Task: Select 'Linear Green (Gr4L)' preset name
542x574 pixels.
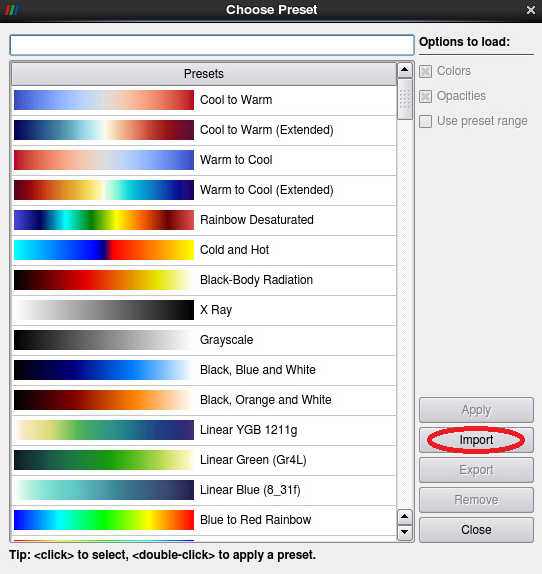Action: [253, 460]
